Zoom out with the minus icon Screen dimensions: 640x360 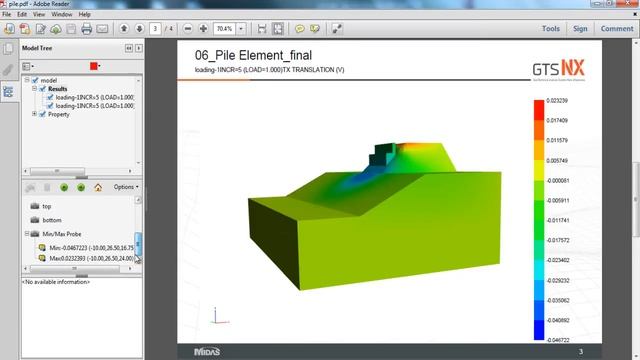[x=188, y=29]
